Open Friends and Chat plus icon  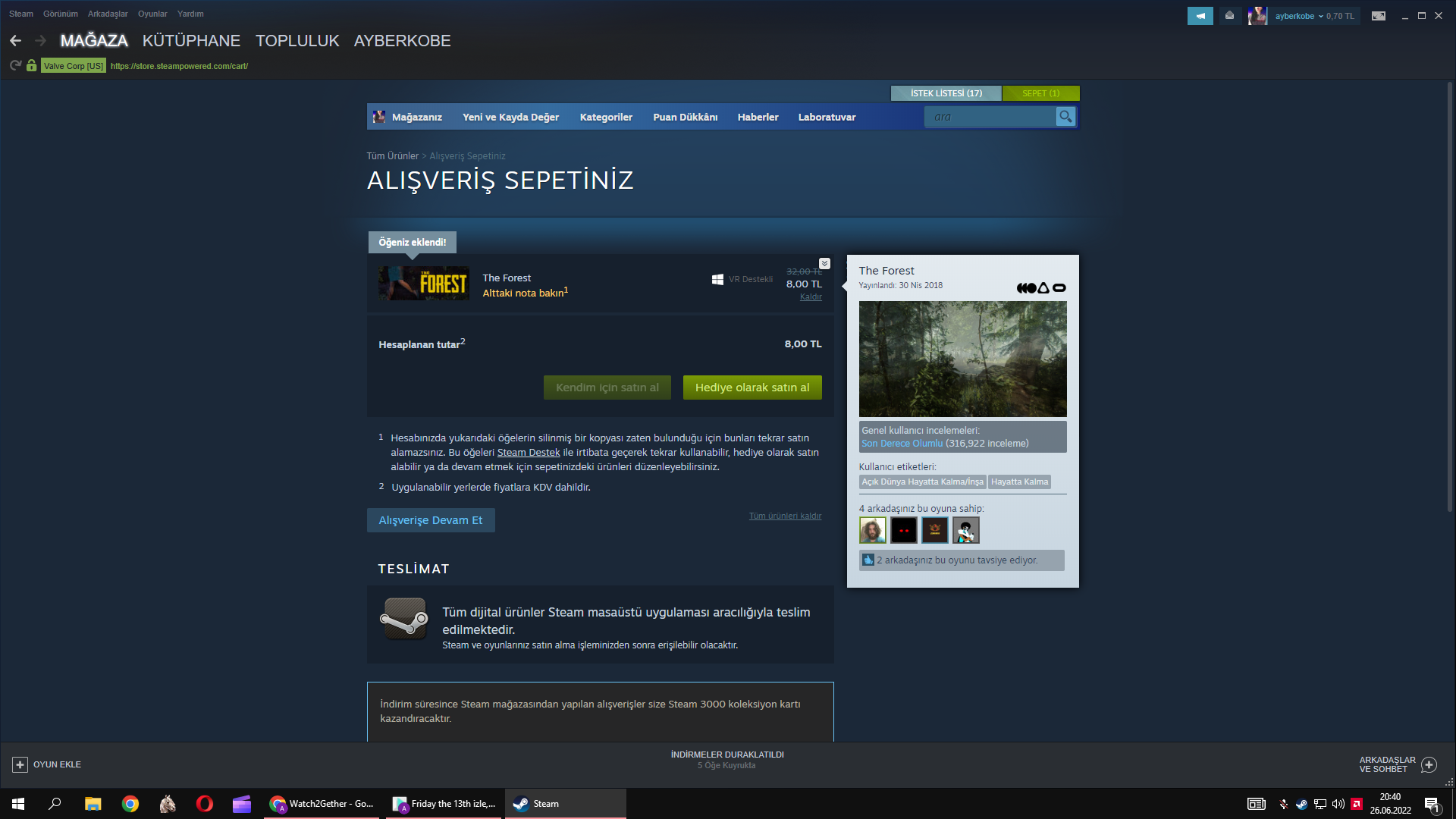tap(1429, 764)
